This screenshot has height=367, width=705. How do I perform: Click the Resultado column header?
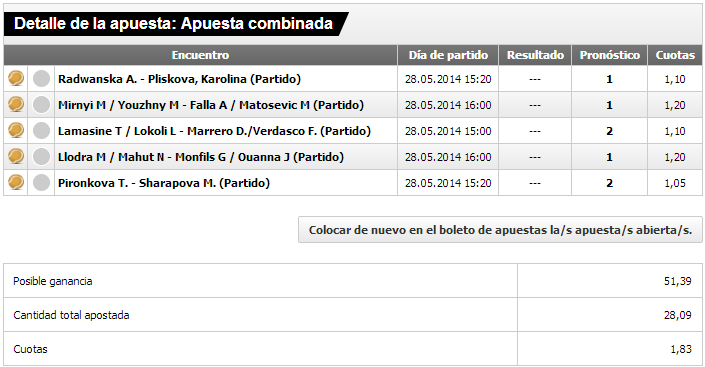pyautogui.click(x=535, y=55)
